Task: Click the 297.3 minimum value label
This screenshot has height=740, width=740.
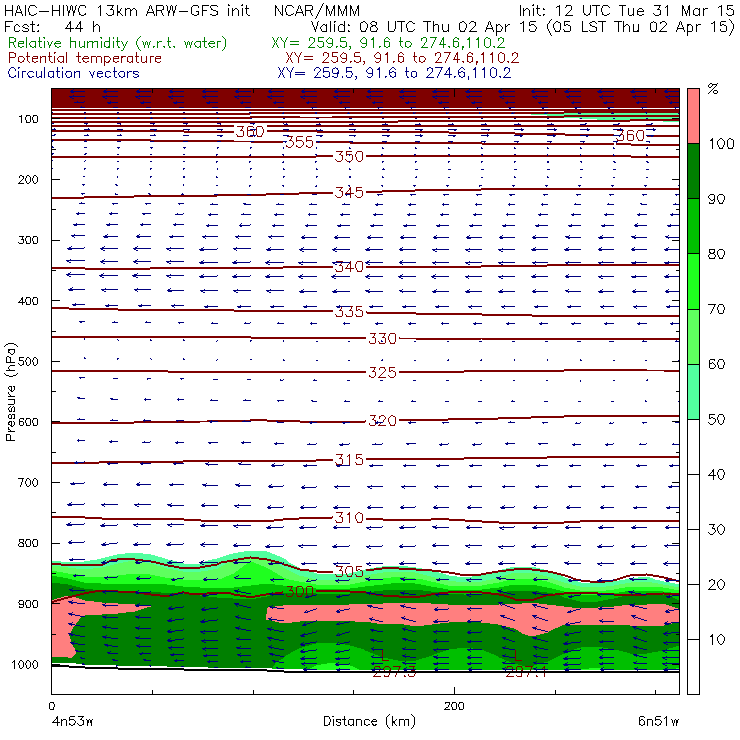Action: coord(395,672)
